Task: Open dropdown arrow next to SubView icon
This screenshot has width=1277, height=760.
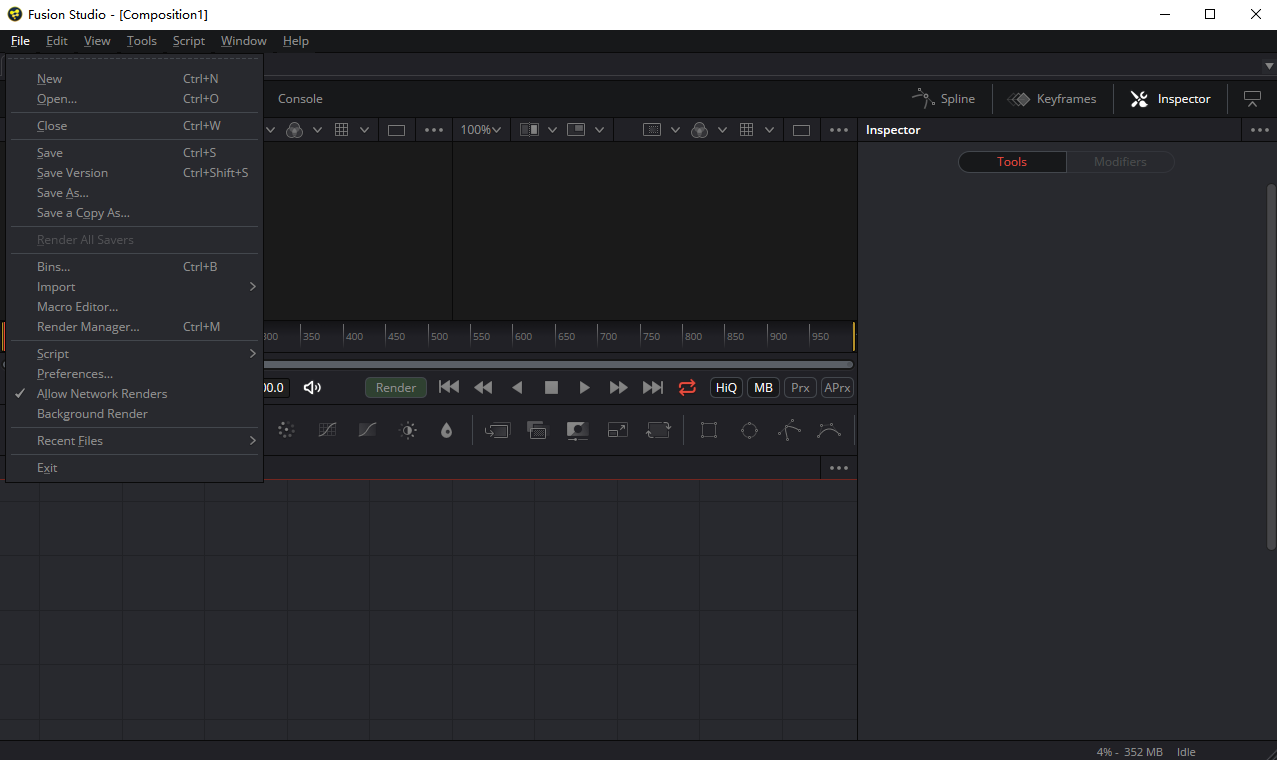Action: [x=599, y=130]
